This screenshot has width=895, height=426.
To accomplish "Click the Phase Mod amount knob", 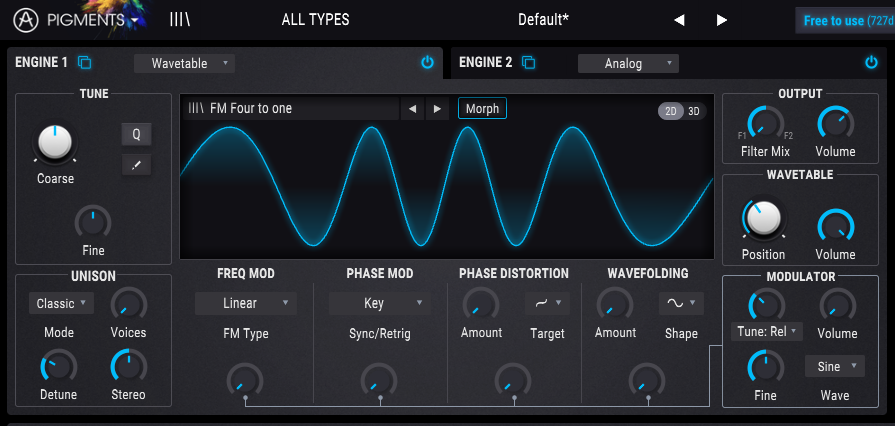I will pos(380,380).
